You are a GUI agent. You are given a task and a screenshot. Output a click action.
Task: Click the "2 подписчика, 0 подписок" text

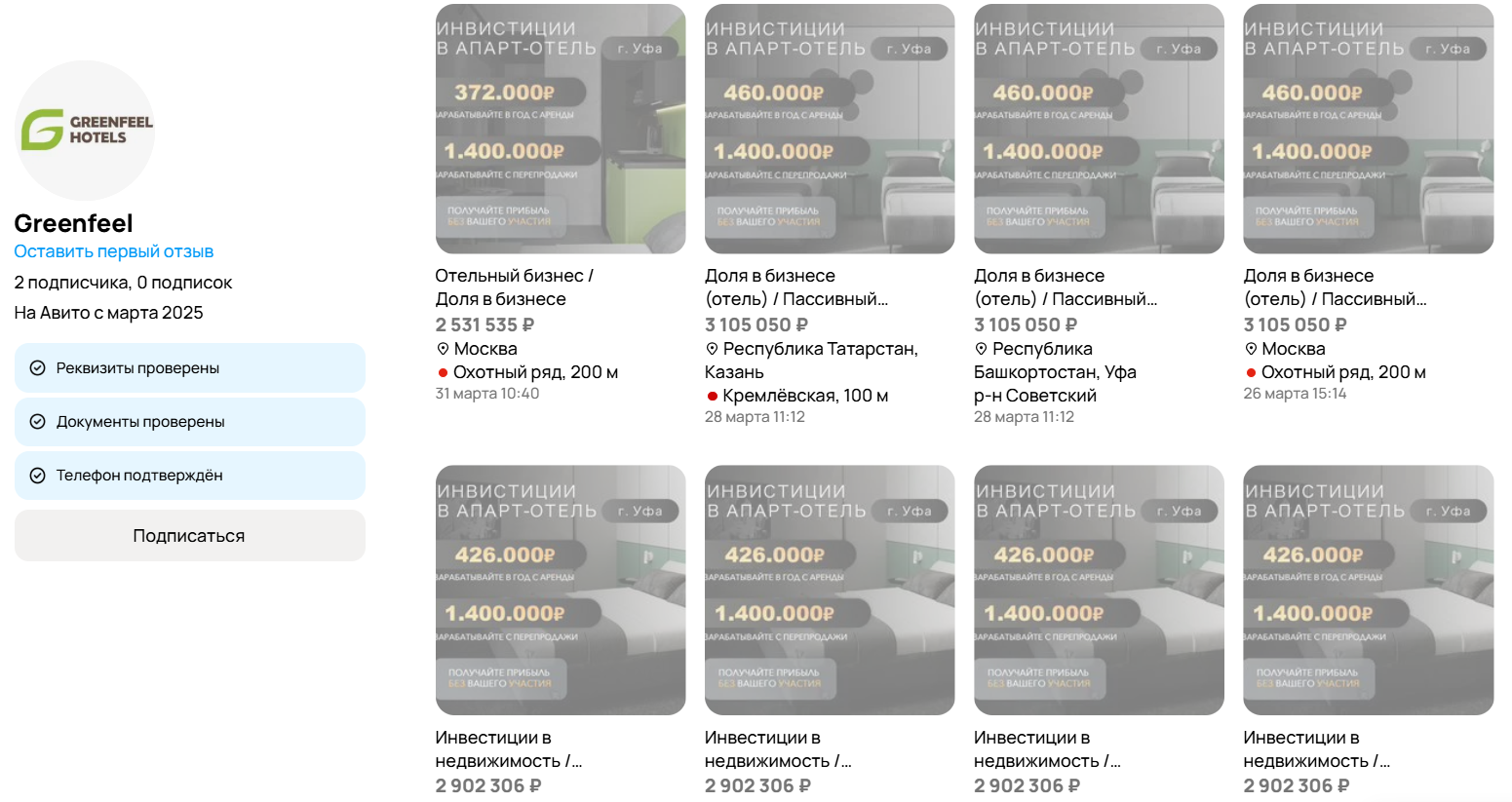tap(123, 283)
